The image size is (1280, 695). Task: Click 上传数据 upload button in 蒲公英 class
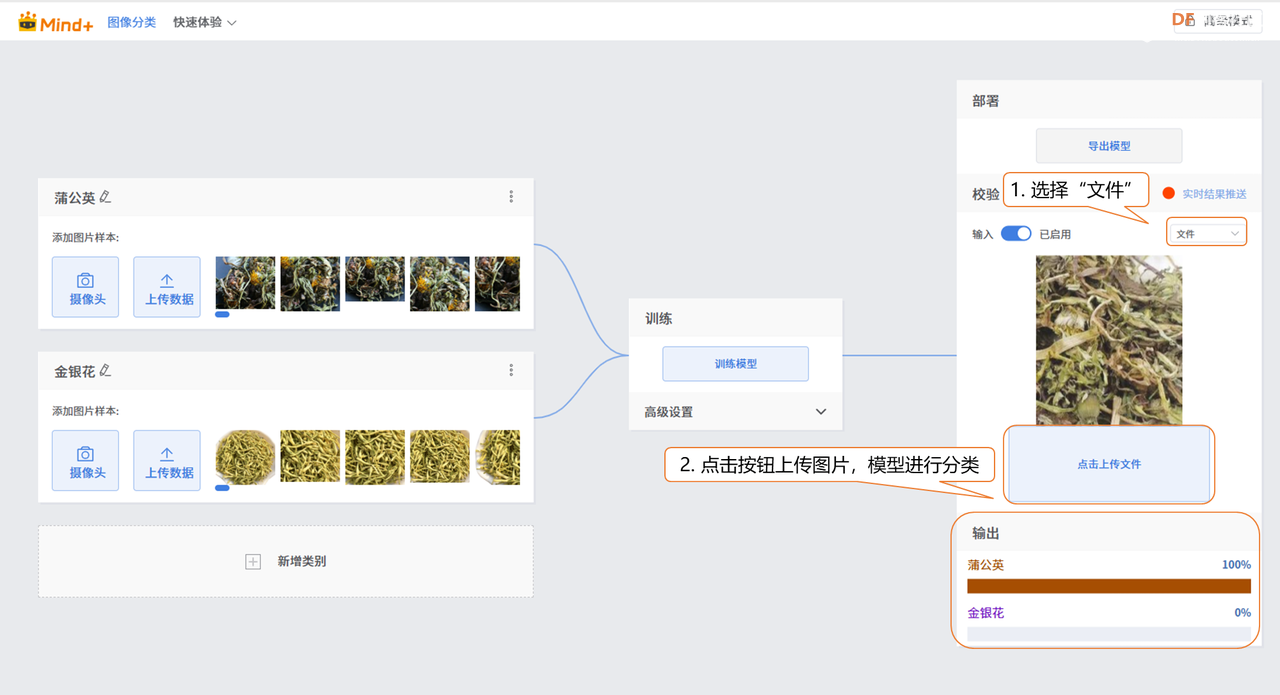[x=167, y=287]
